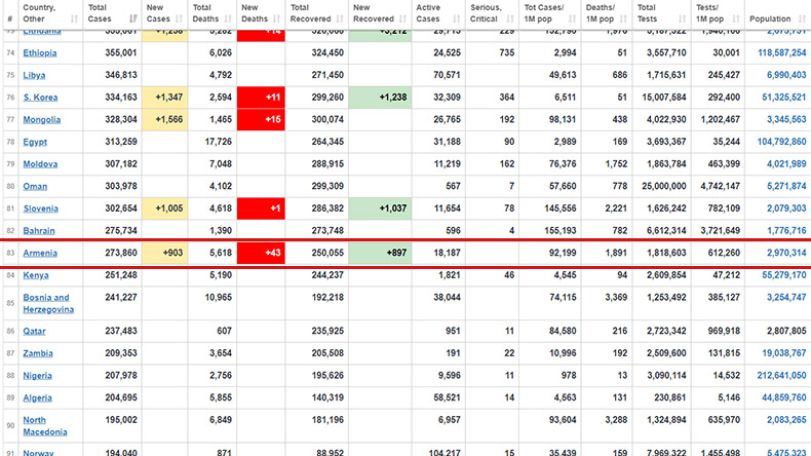Sort by Total Cases column icon
Screen dimensions: 811x456
pos(133,19)
